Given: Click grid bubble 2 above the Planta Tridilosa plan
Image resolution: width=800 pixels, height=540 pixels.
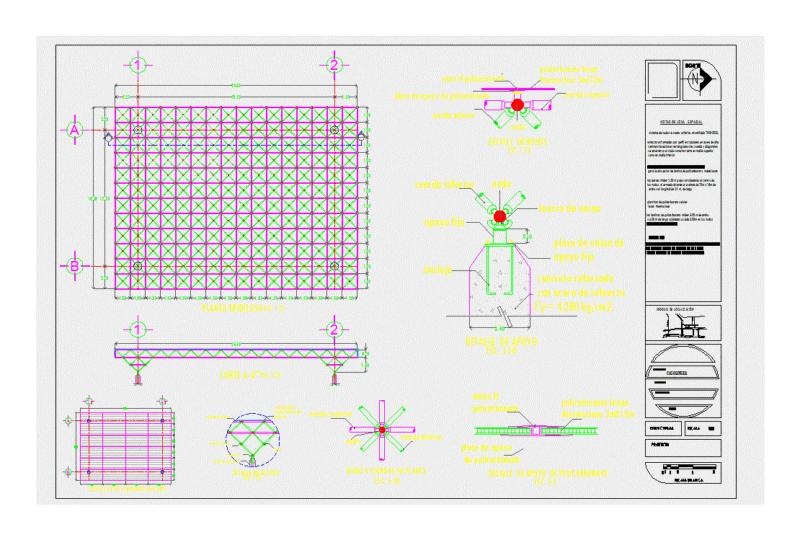Looking at the screenshot, I should tap(334, 65).
